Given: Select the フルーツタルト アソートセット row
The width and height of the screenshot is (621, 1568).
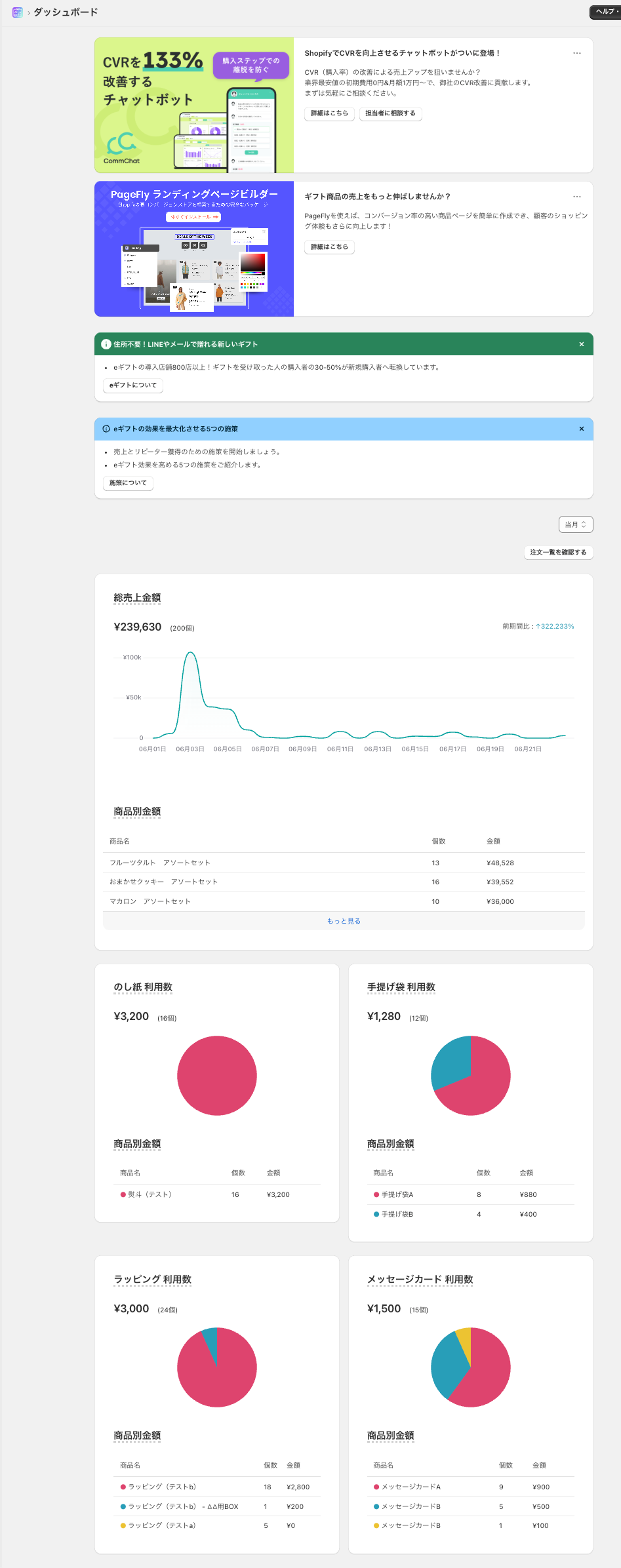Looking at the screenshot, I should click(x=344, y=863).
